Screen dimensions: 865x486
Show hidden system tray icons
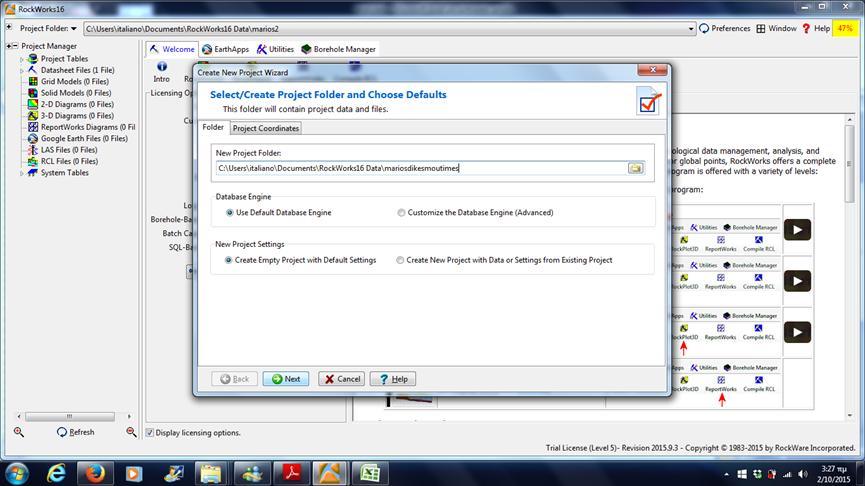click(726, 474)
